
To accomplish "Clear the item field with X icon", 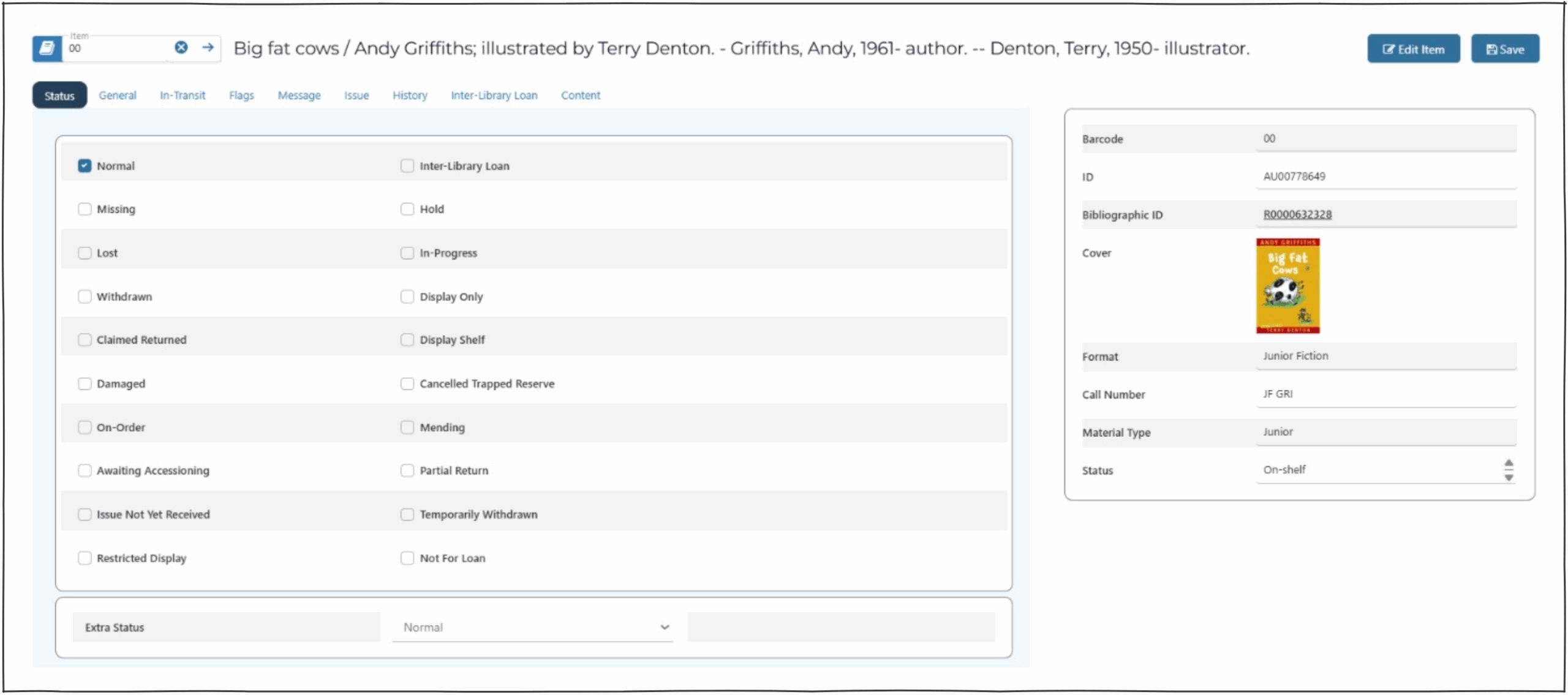I will click(181, 48).
